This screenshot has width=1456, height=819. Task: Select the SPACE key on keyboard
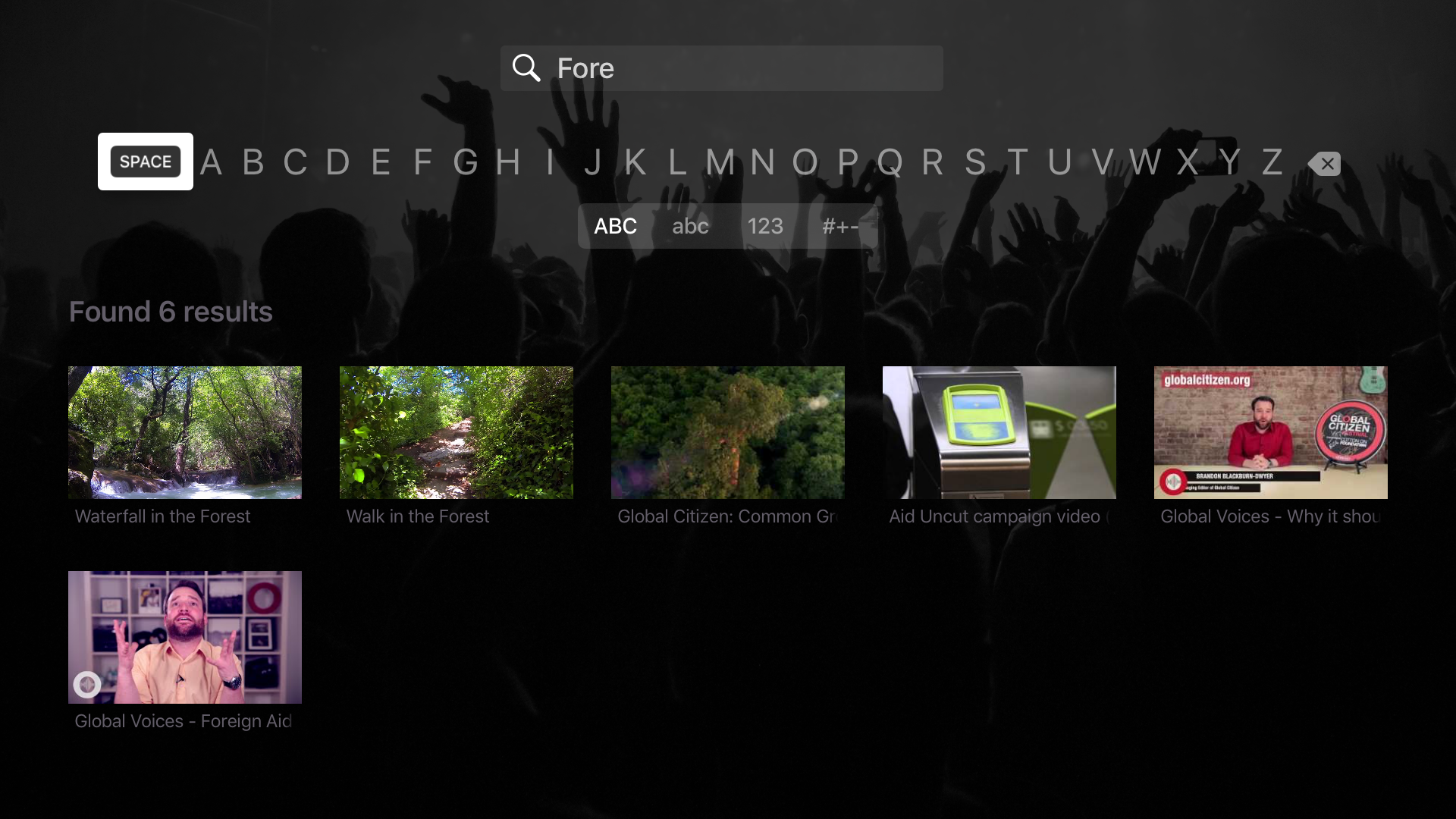[145, 161]
